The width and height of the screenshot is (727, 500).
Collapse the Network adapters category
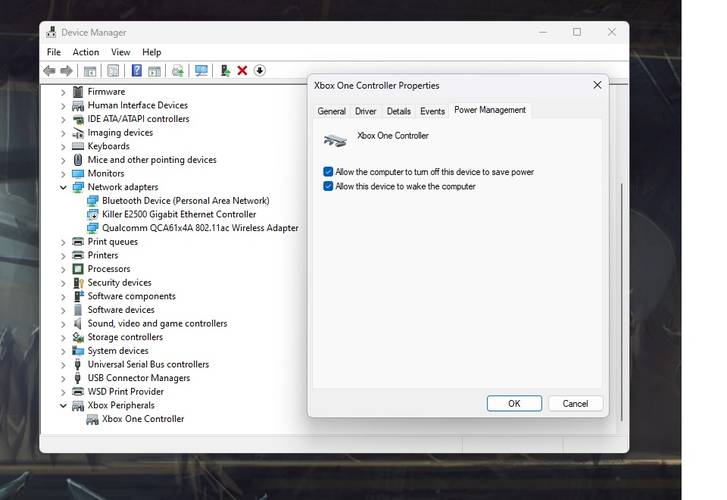coord(63,187)
